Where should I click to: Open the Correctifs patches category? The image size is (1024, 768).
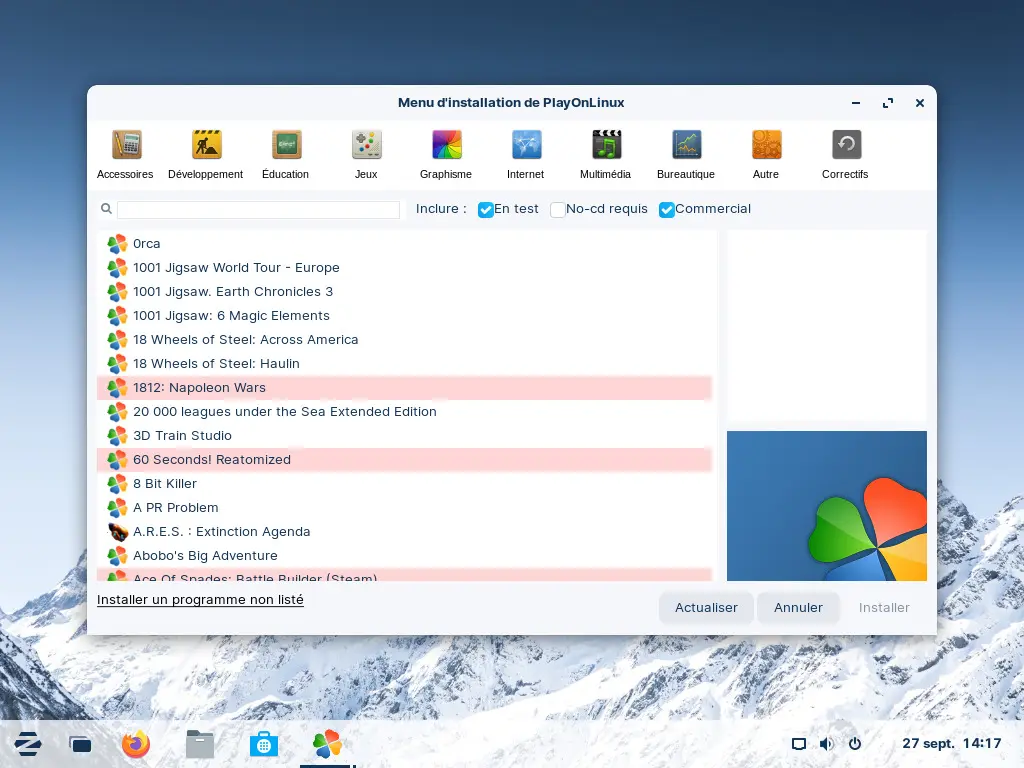(846, 146)
